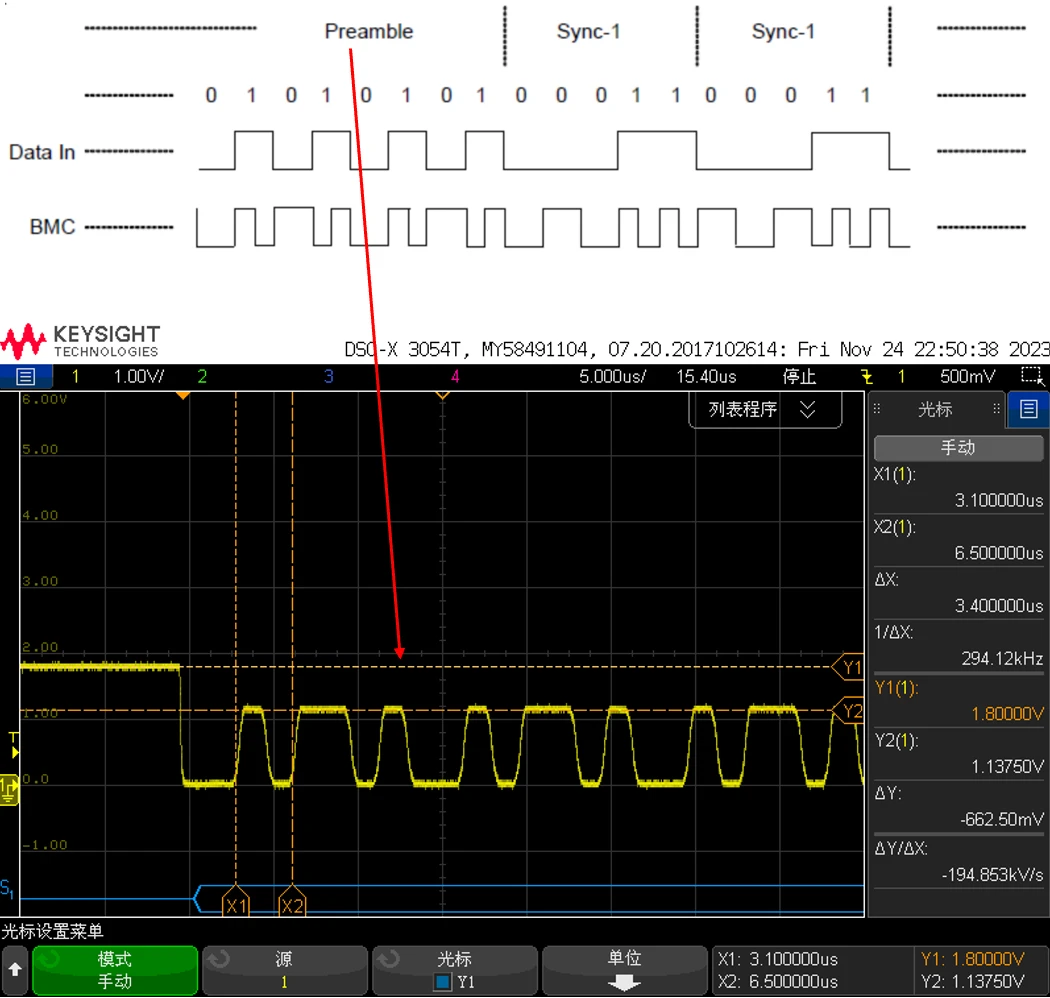Click the 手动 manual button in sidebar
The height and width of the screenshot is (998, 1050).
[x=957, y=447]
